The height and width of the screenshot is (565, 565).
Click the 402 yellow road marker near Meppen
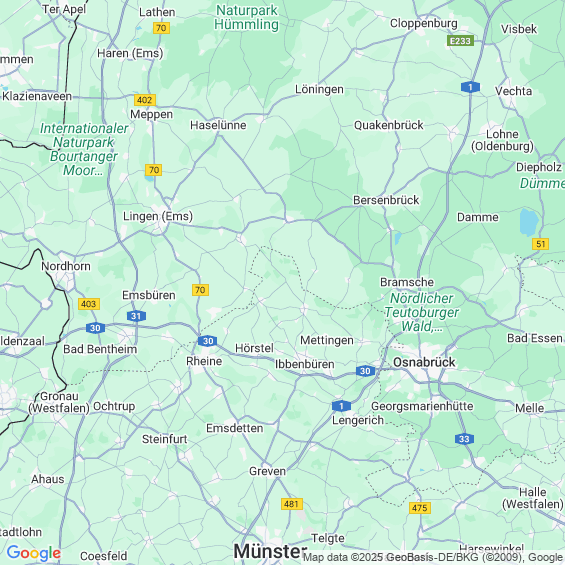click(x=144, y=100)
